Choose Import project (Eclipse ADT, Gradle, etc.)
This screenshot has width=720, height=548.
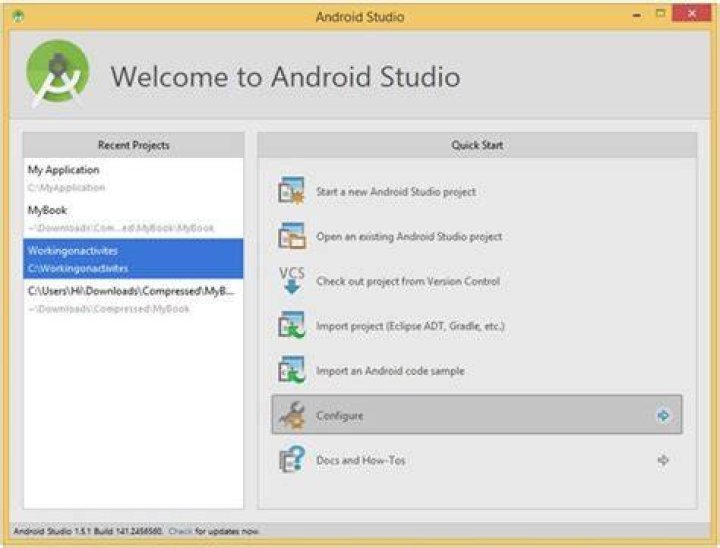(x=410, y=326)
